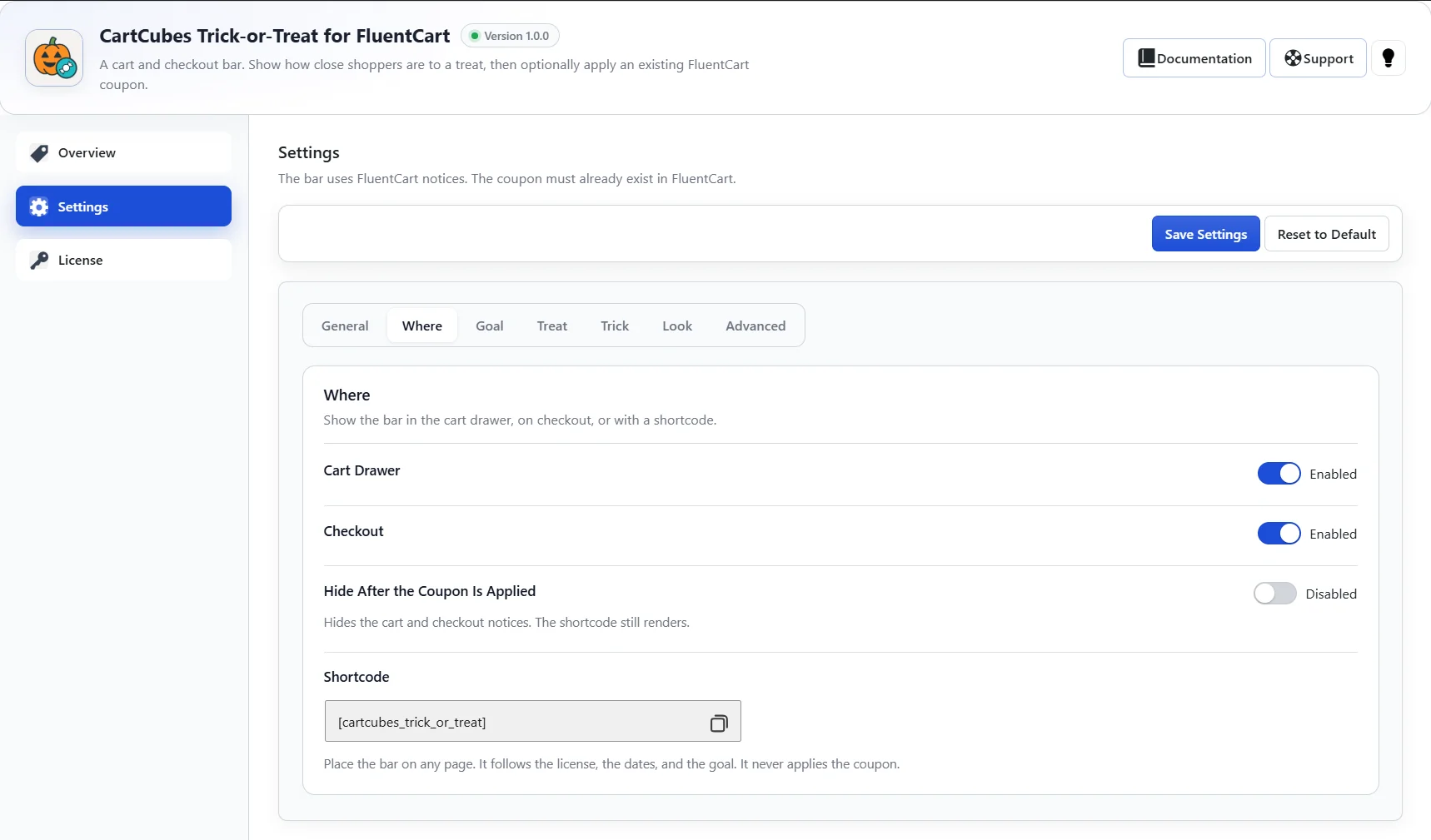Open the Advanced tab

755,326
